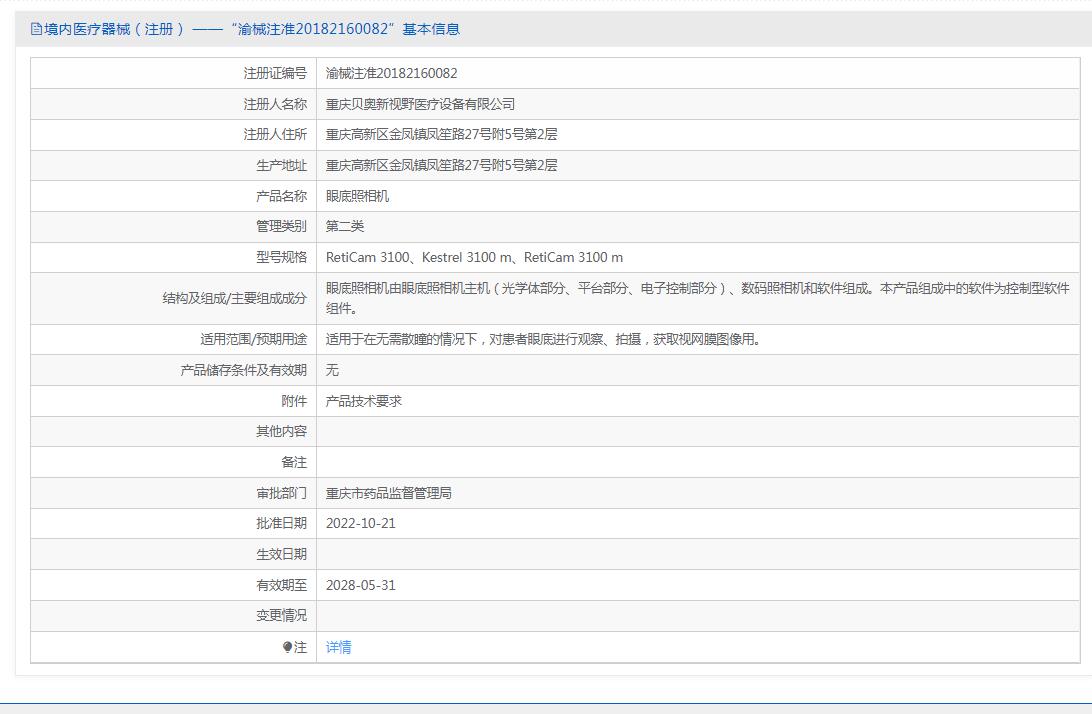Image resolution: width=1092 pixels, height=714 pixels.
Task: Click the 产品名称 label
Action: pos(281,196)
